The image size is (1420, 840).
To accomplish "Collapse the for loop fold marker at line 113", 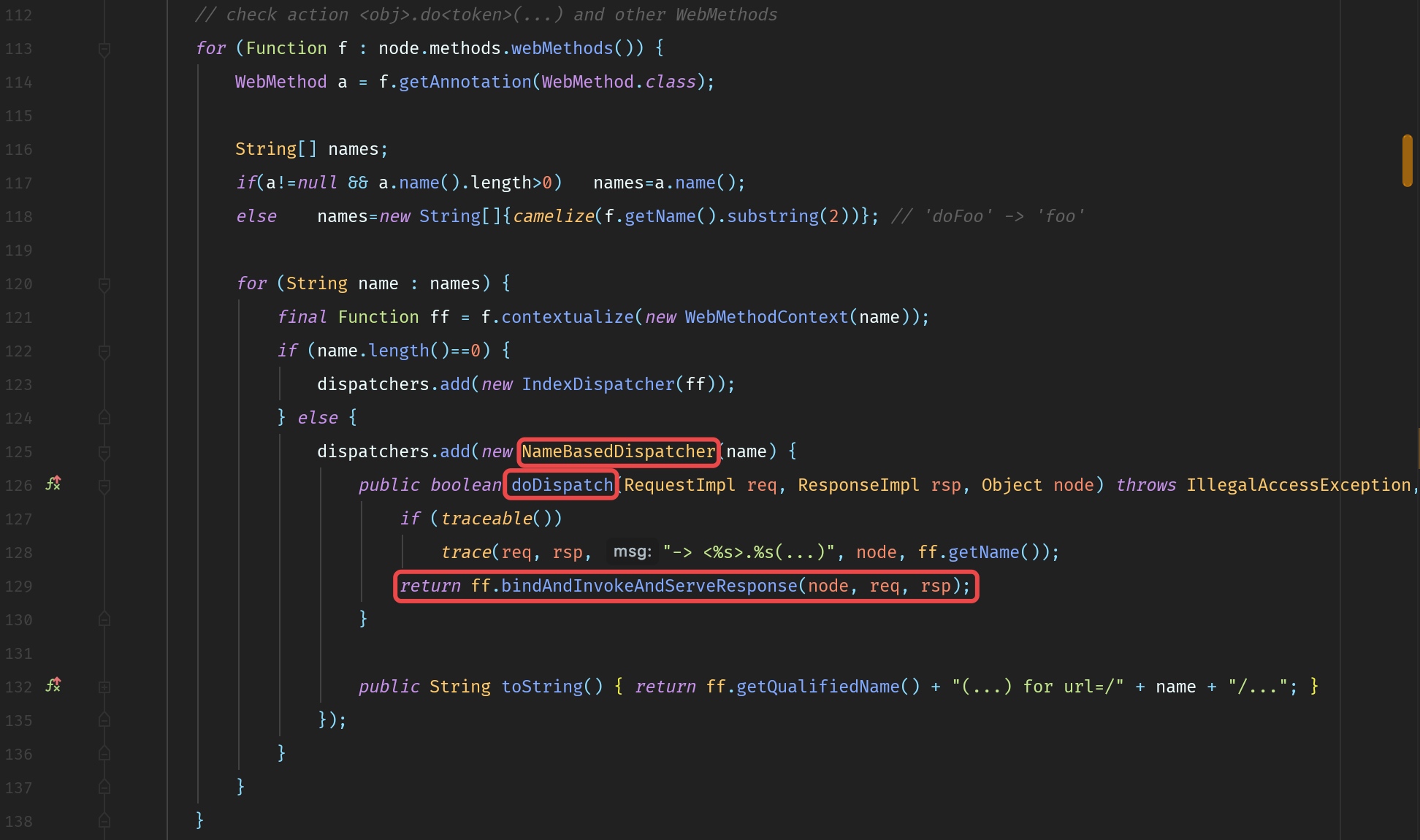I will 104,49.
